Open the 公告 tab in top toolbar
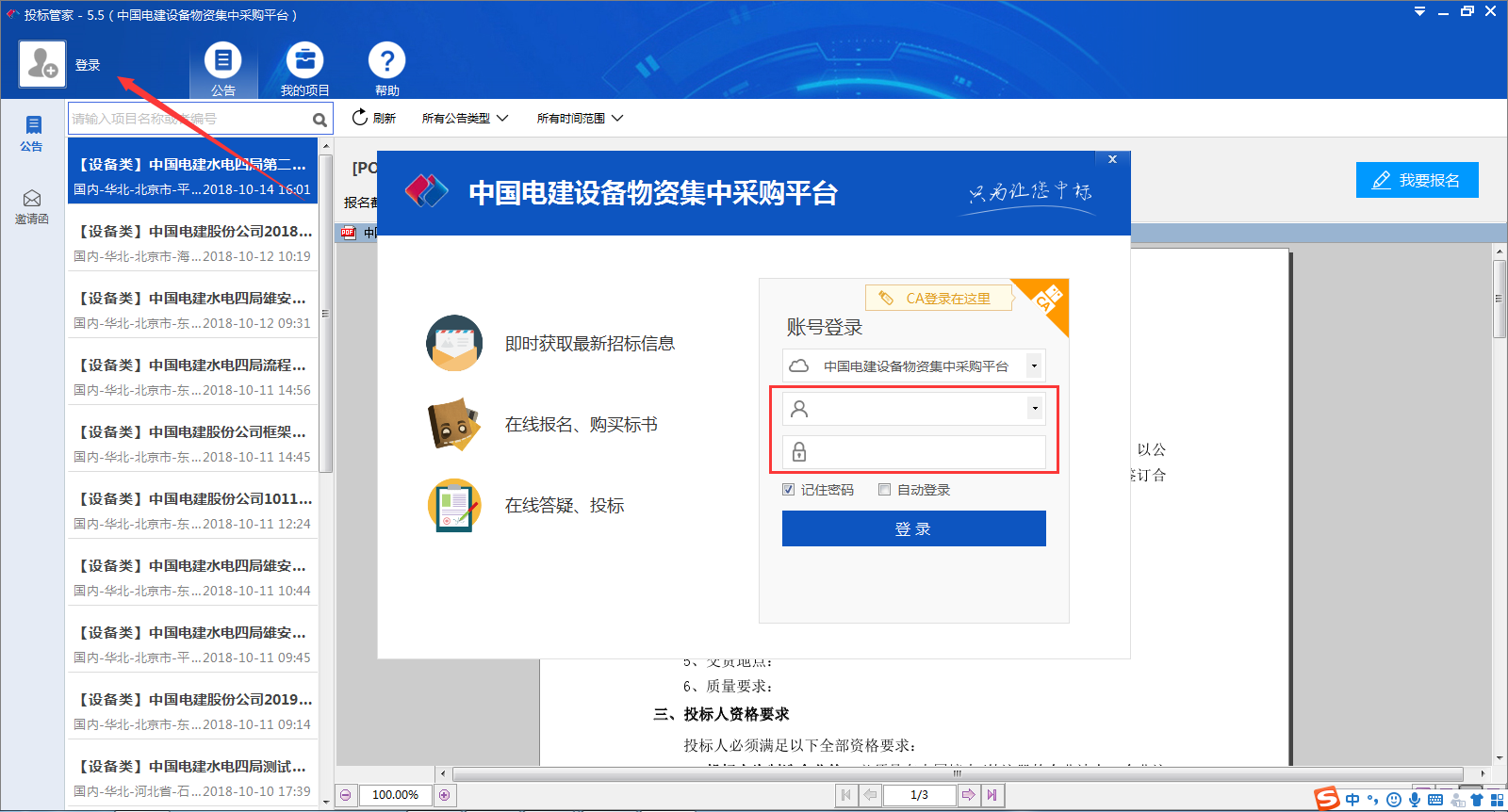The height and width of the screenshot is (812, 1508). (x=223, y=70)
